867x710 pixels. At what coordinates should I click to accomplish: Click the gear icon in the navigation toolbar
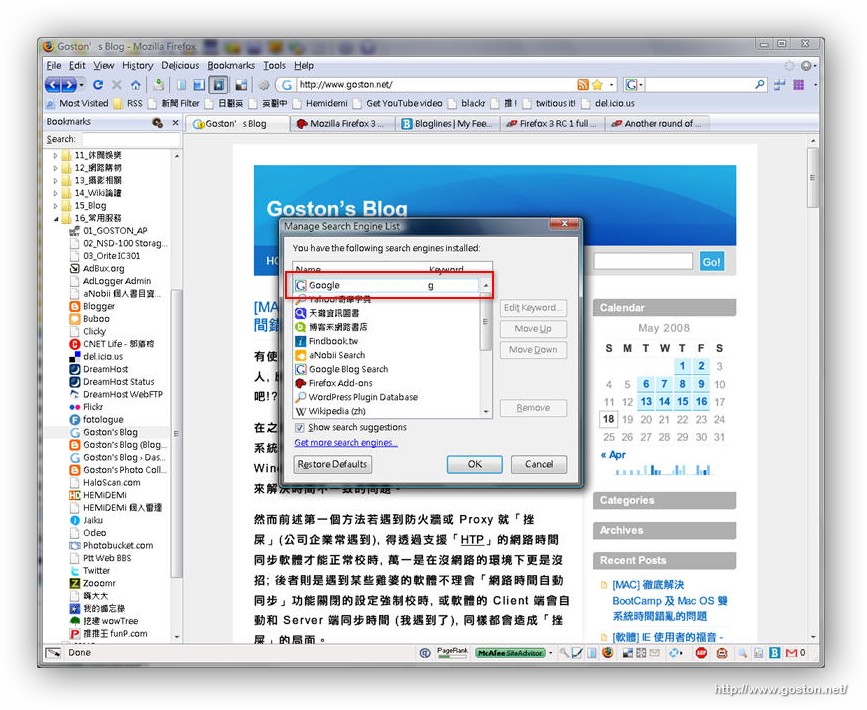coord(264,85)
